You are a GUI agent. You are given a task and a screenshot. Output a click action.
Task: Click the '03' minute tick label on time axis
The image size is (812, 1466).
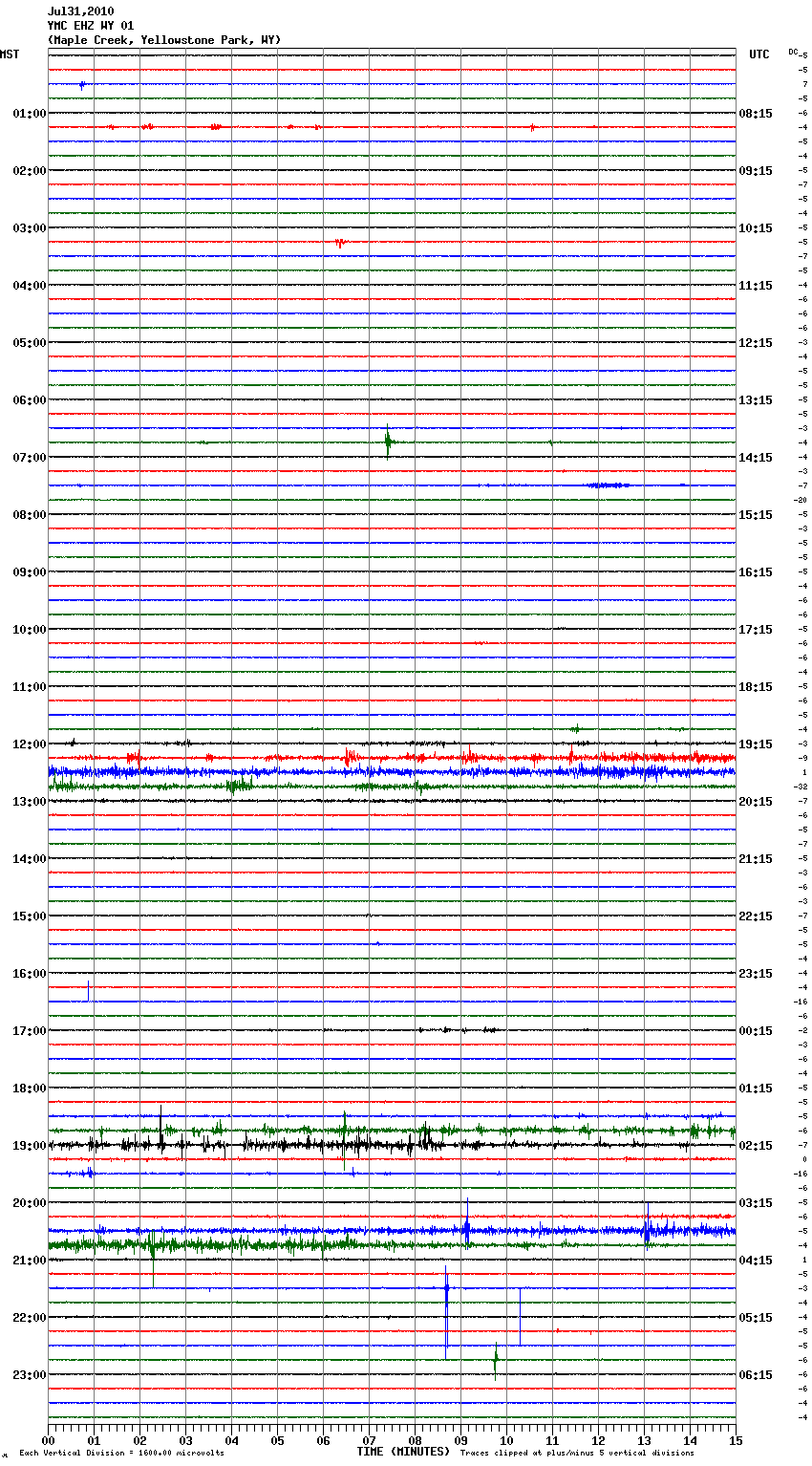point(185,1439)
